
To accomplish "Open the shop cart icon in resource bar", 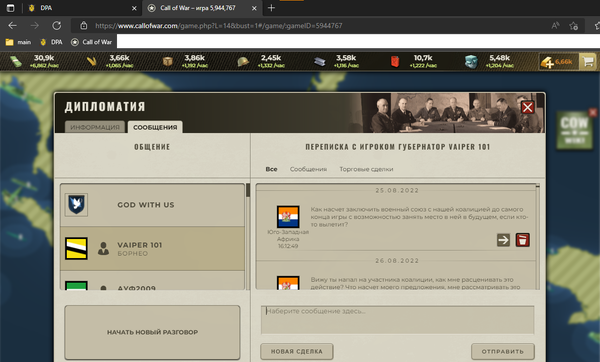I will pos(588,62).
